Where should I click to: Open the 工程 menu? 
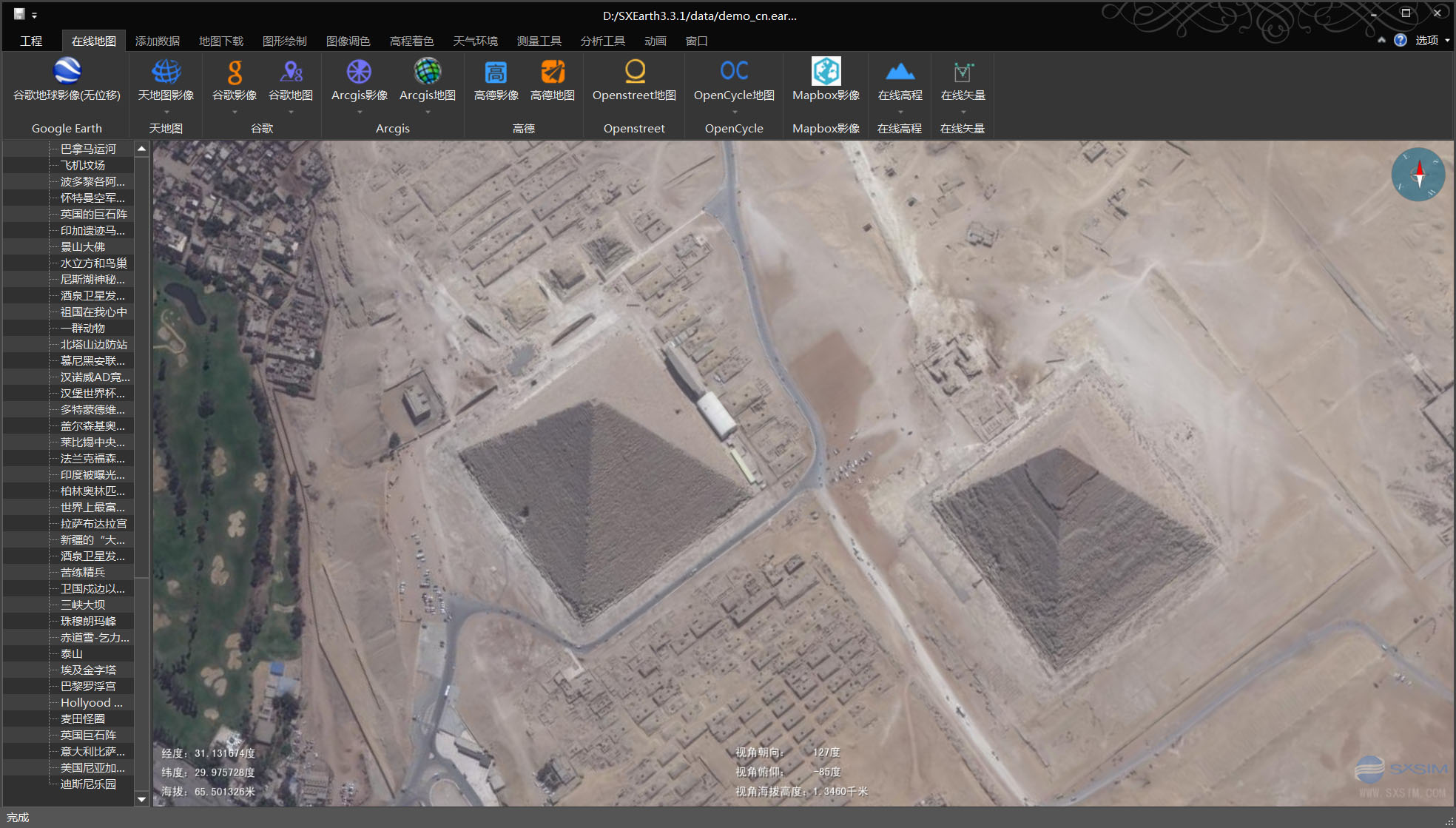point(31,41)
